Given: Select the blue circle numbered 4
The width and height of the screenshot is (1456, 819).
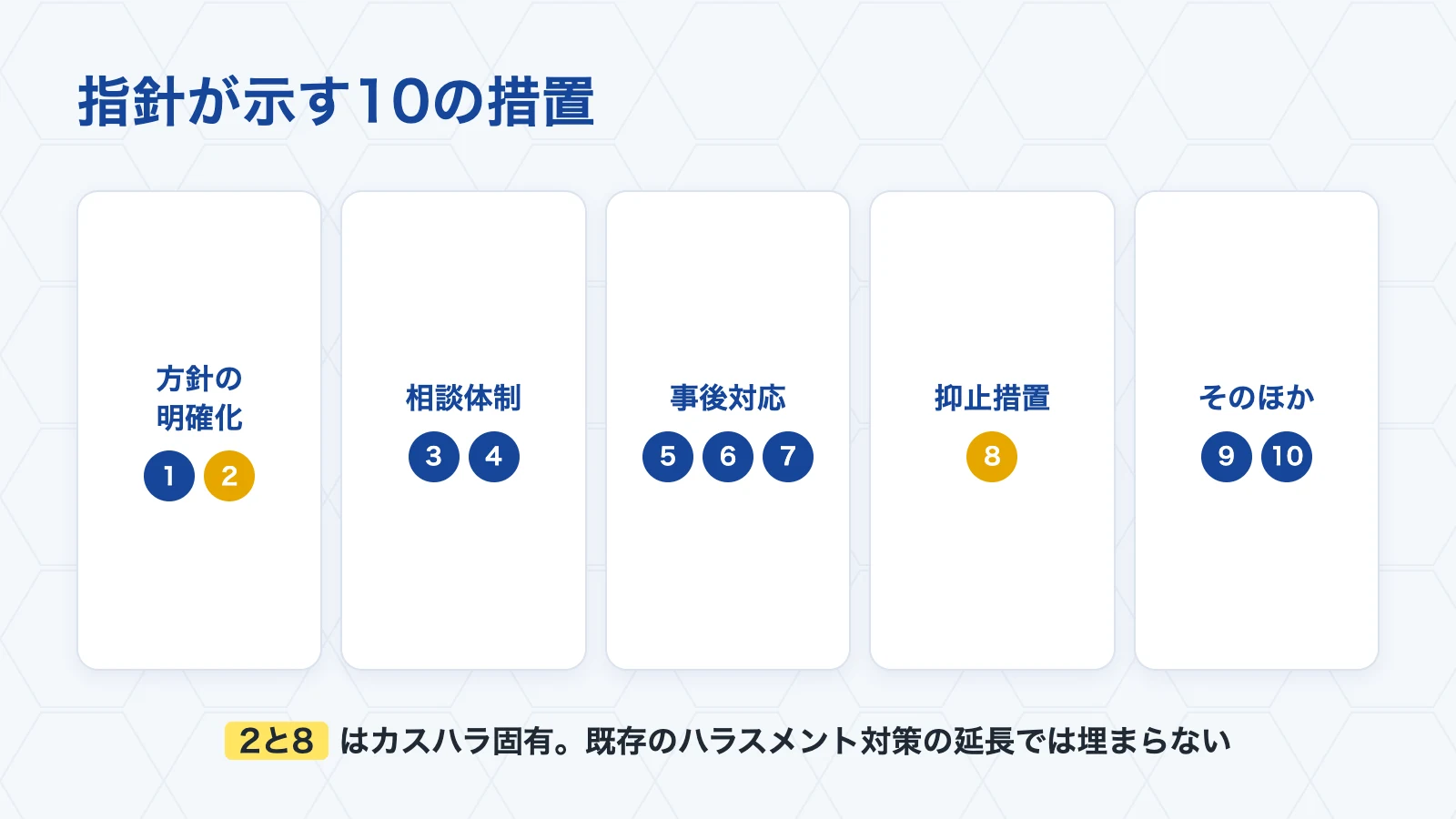Looking at the screenshot, I should [x=494, y=456].
